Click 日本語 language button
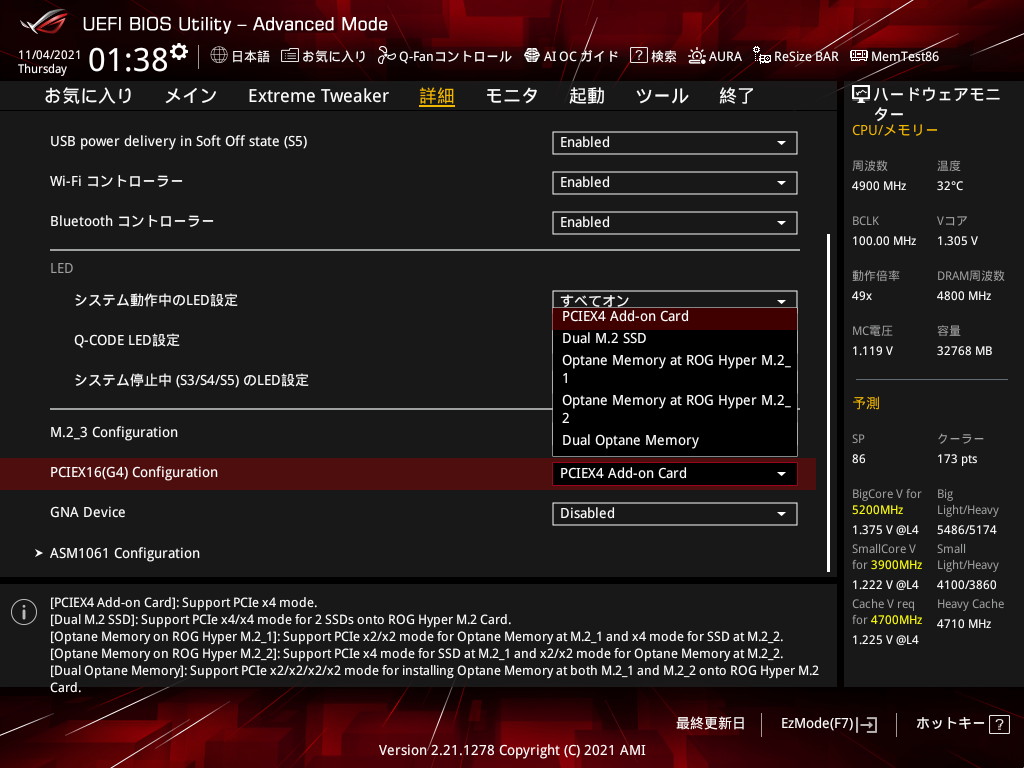 coord(240,56)
